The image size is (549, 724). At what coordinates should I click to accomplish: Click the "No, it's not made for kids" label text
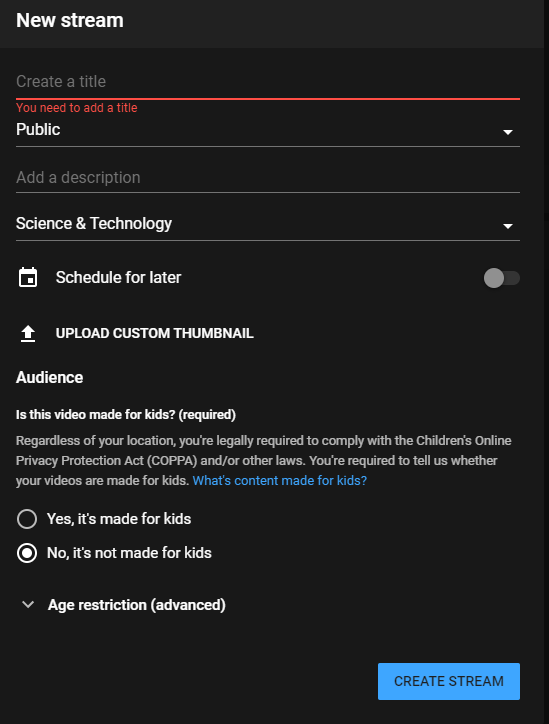point(129,553)
